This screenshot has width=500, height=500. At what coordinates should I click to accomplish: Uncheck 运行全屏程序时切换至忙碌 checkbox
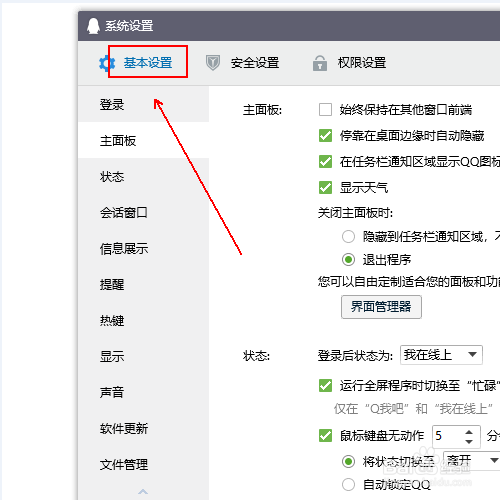pos(325,386)
